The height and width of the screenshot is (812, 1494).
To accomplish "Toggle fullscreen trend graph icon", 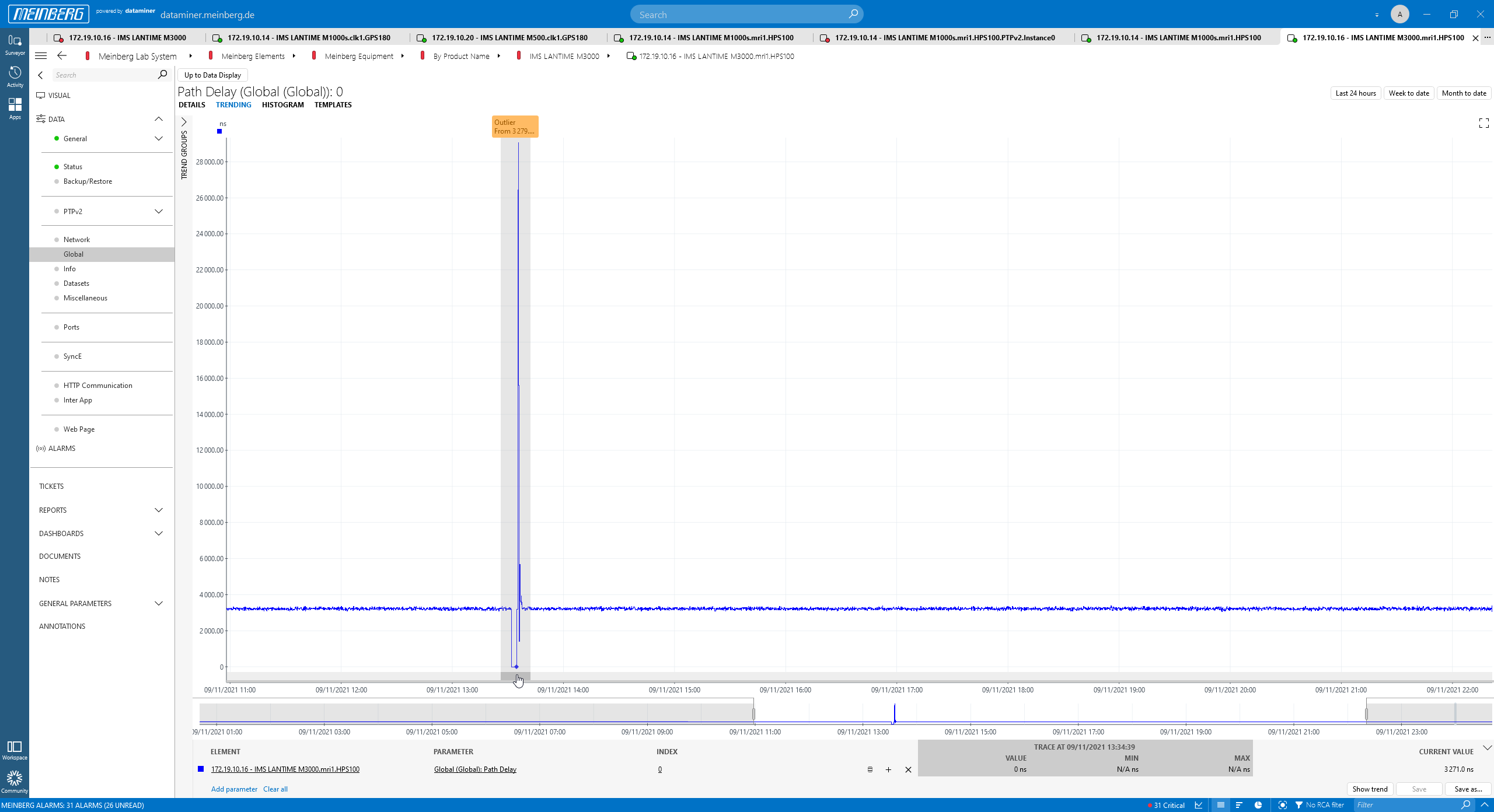I will 1484,123.
